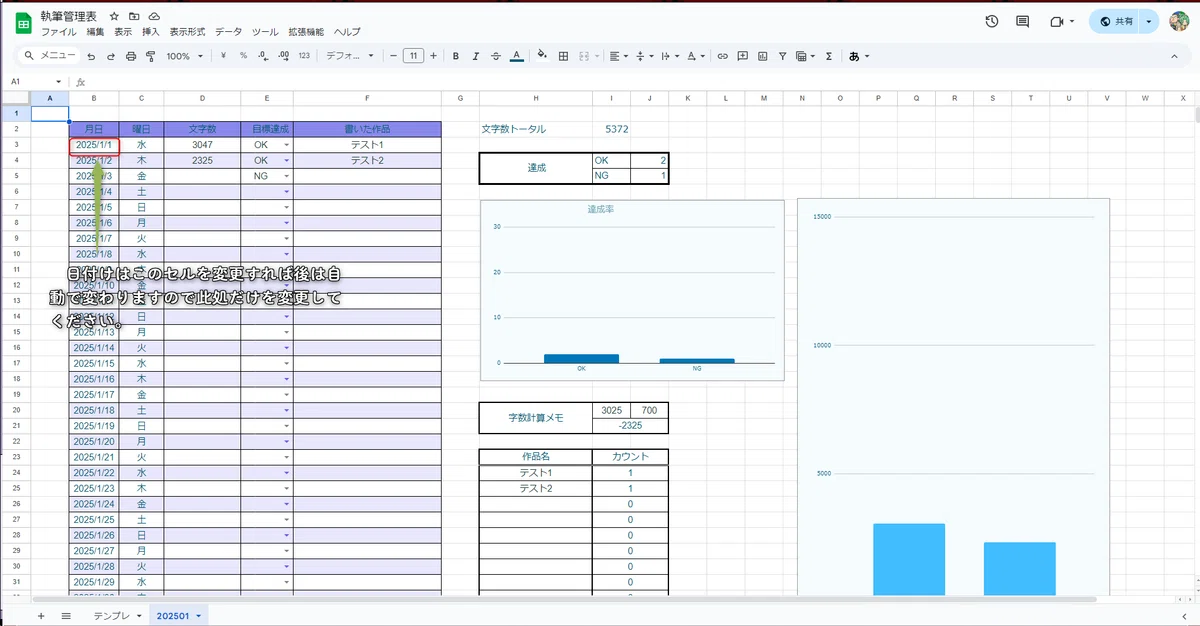Star the 執筆管理表 document
The image size is (1200, 626).
coord(115,17)
